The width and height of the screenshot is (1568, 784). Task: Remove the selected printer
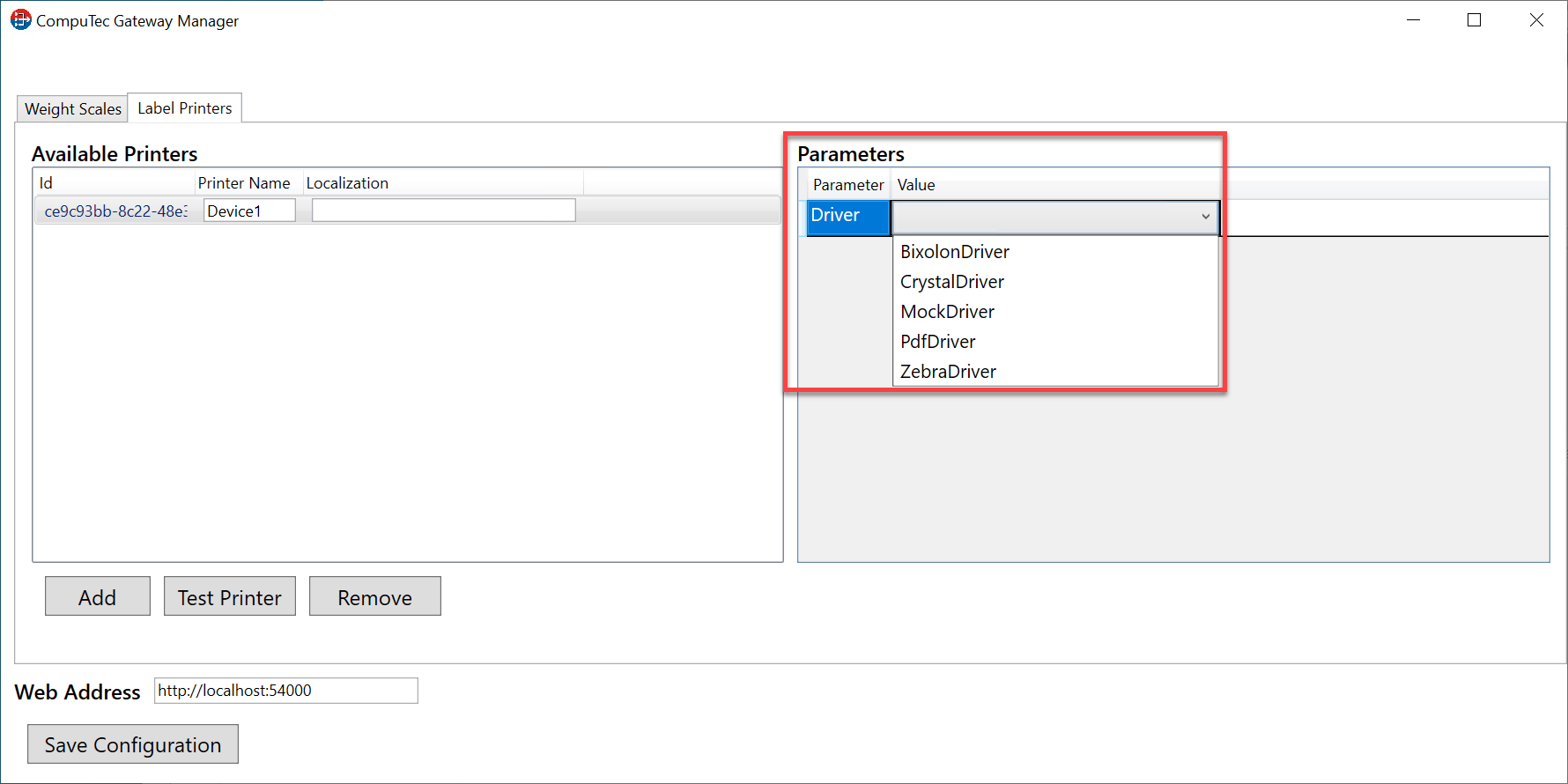pyautogui.click(x=374, y=596)
